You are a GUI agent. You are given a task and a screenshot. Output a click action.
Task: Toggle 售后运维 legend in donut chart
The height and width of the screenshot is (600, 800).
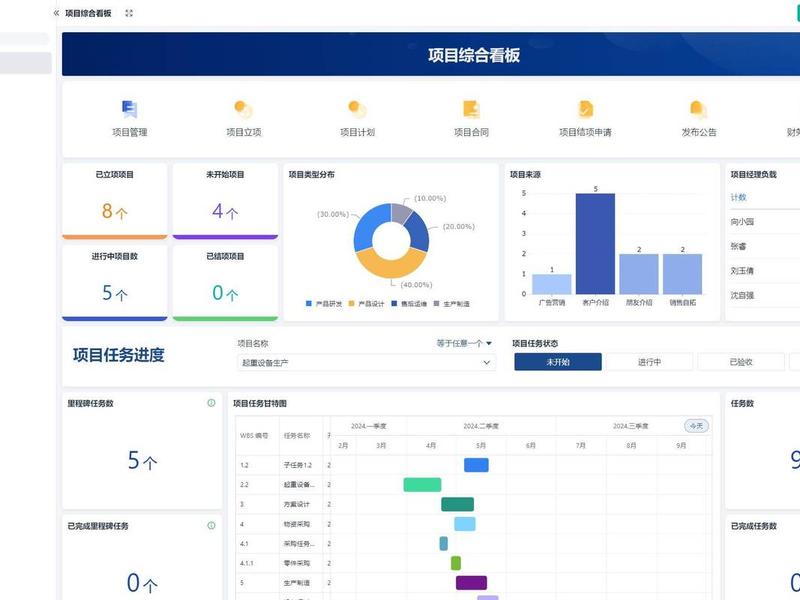tap(409, 304)
